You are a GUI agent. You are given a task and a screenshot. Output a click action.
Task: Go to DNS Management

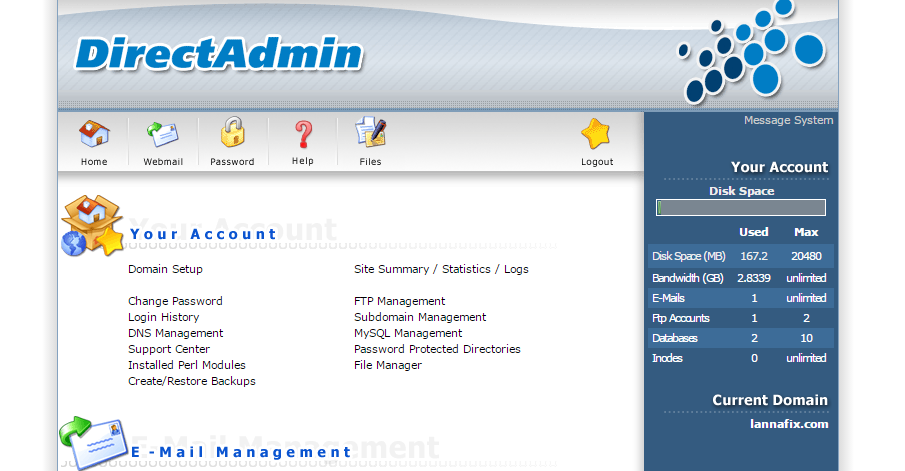pyautogui.click(x=175, y=333)
